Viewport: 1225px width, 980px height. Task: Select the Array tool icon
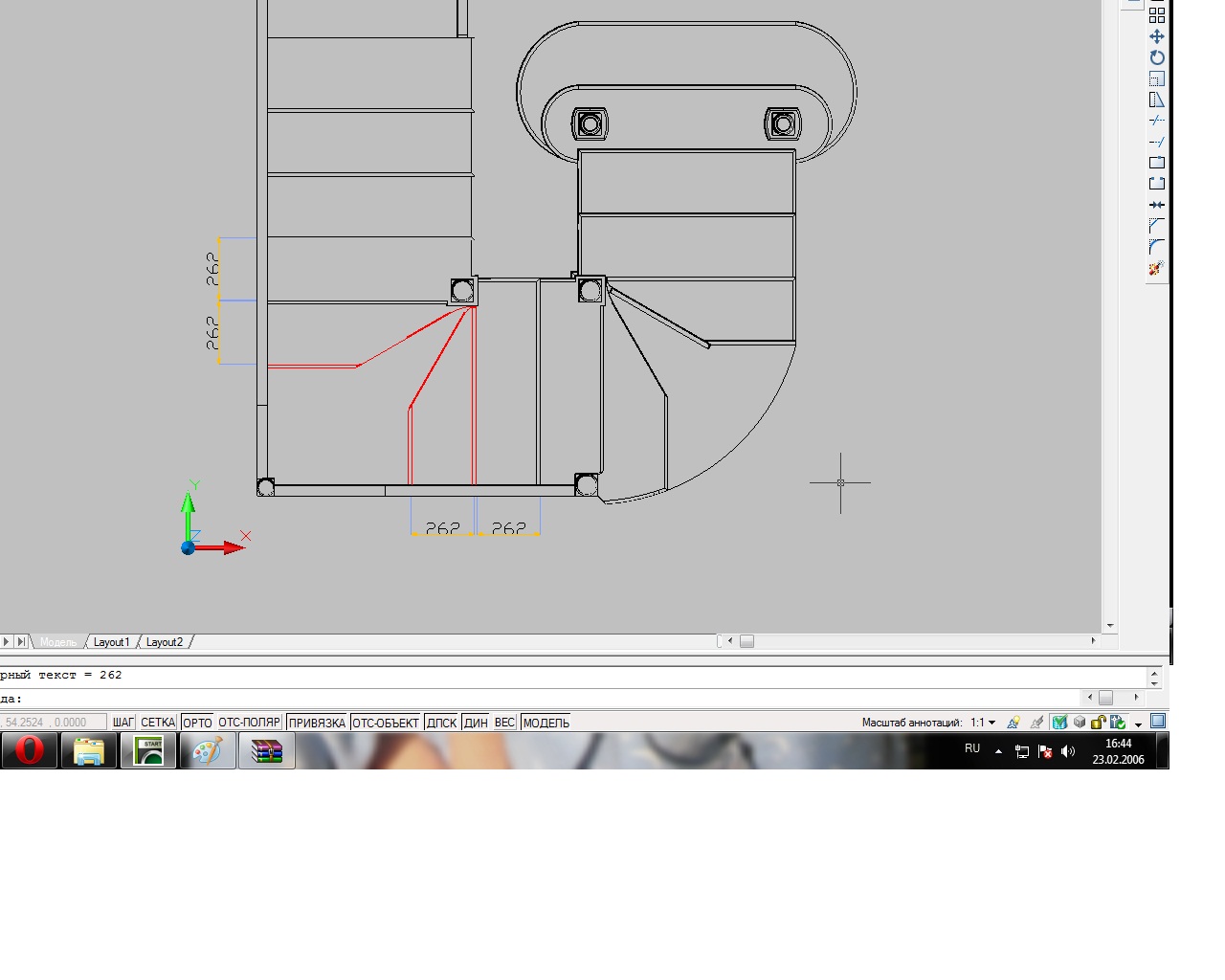(1157, 15)
